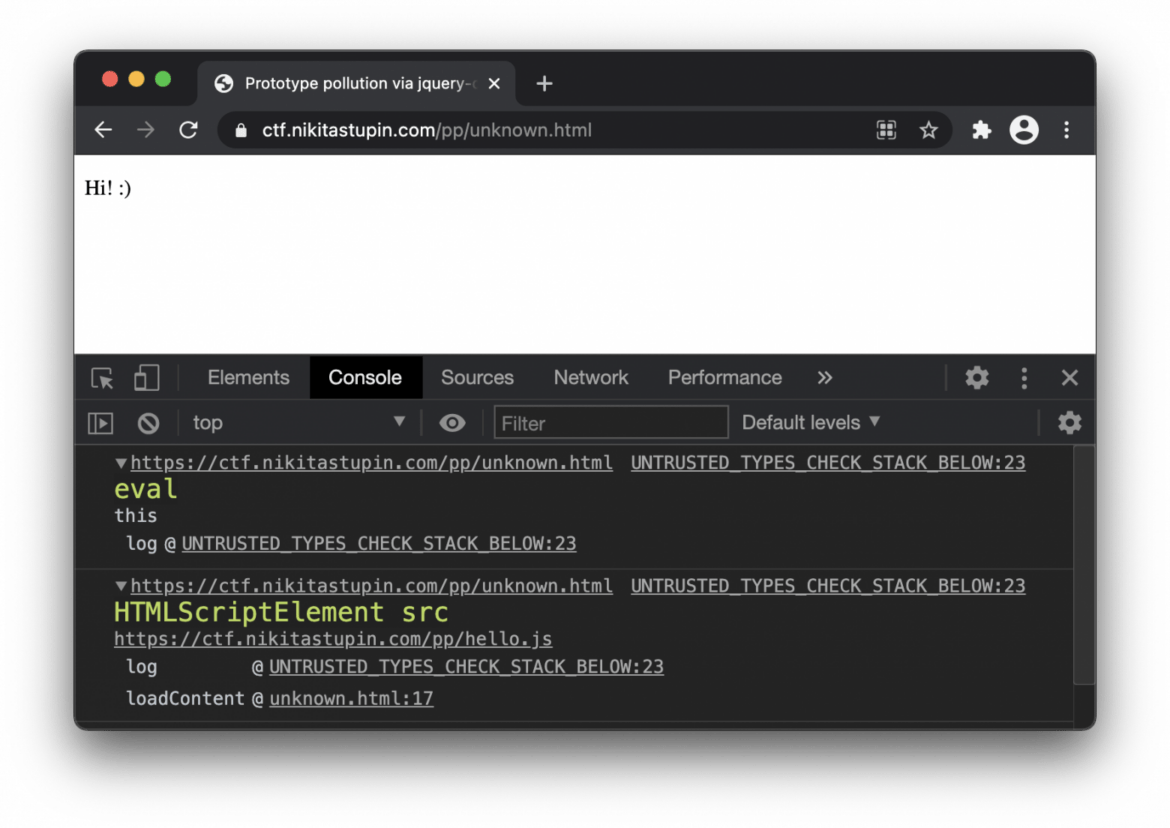This screenshot has width=1170, height=828.
Task: Open console settings gear icon
Action: pos(1069,423)
